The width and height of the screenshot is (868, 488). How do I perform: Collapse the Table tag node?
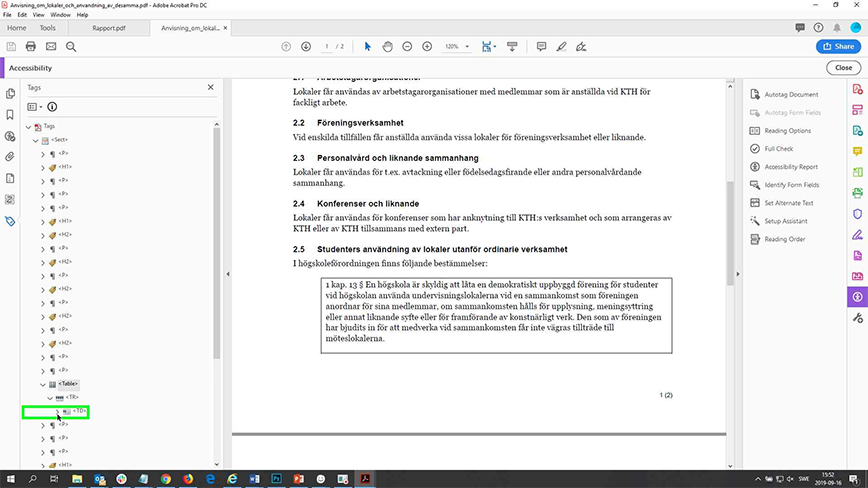pyautogui.click(x=43, y=385)
